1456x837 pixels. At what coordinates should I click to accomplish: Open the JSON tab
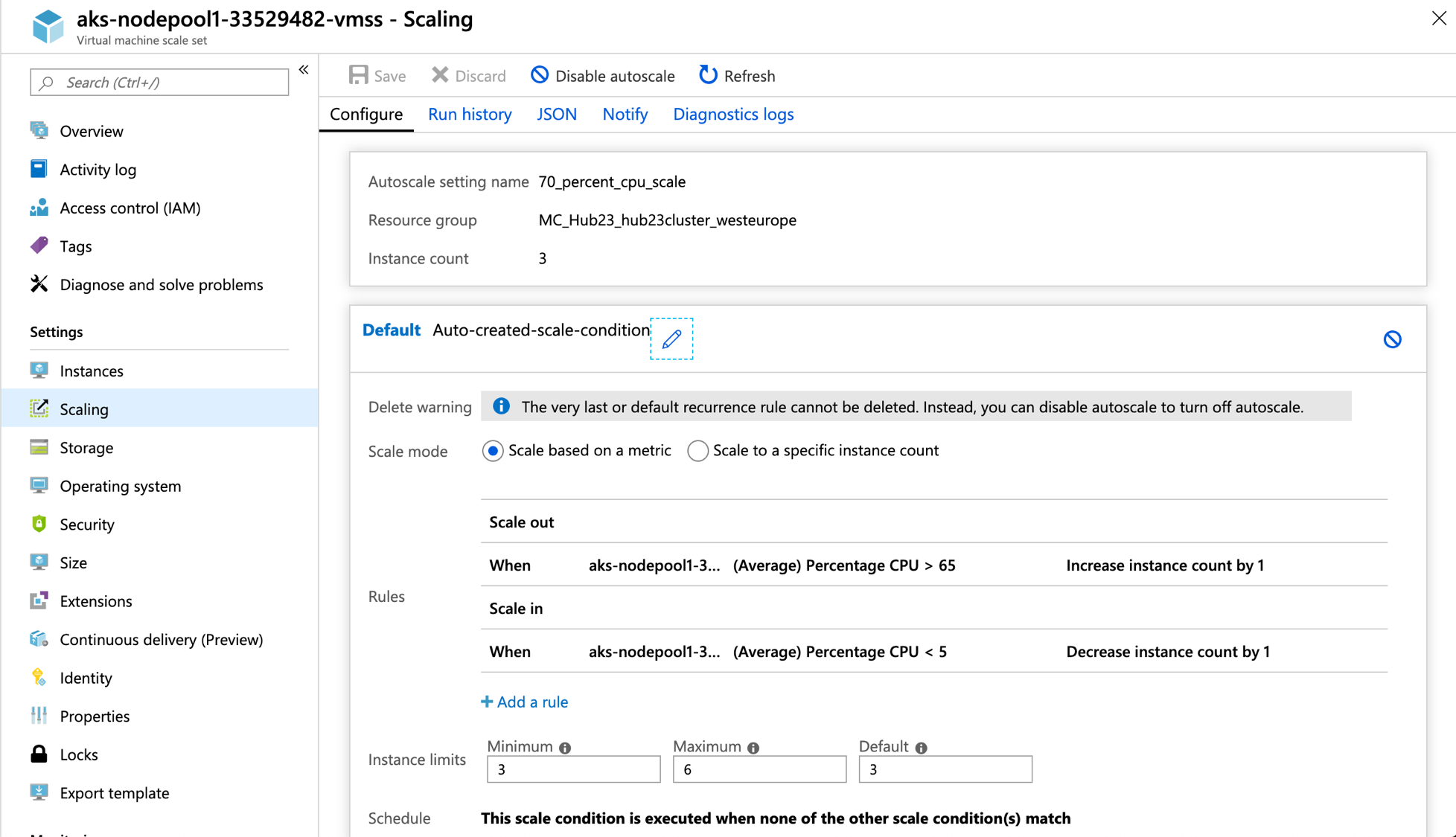[557, 114]
